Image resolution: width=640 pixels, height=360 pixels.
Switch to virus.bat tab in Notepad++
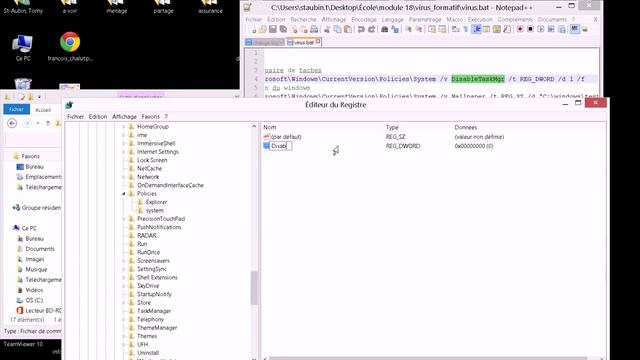(x=304, y=42)
